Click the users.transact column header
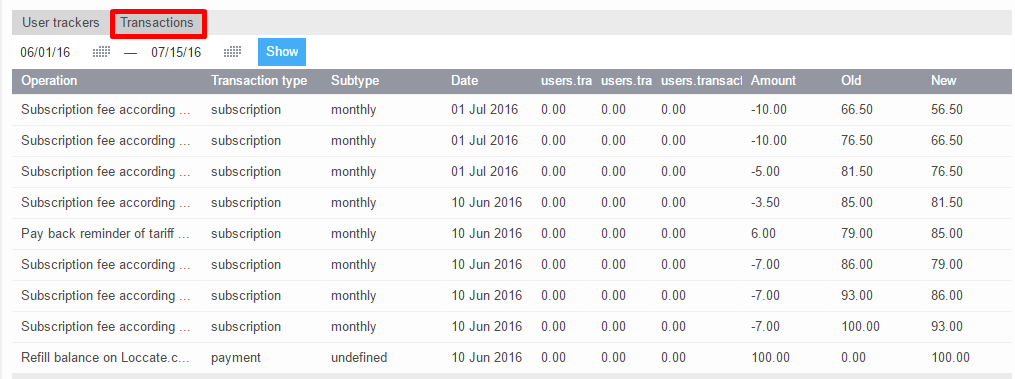The width and height of the screenshot is (1015, 379). (701, 81)
